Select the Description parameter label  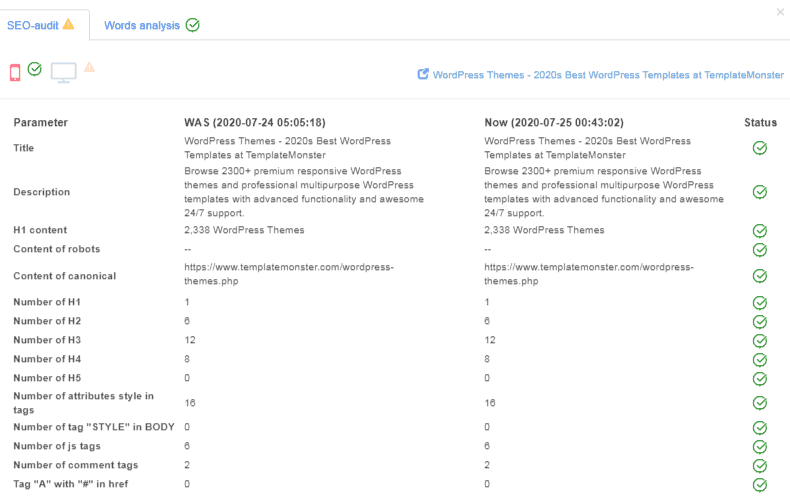point(42,192)
